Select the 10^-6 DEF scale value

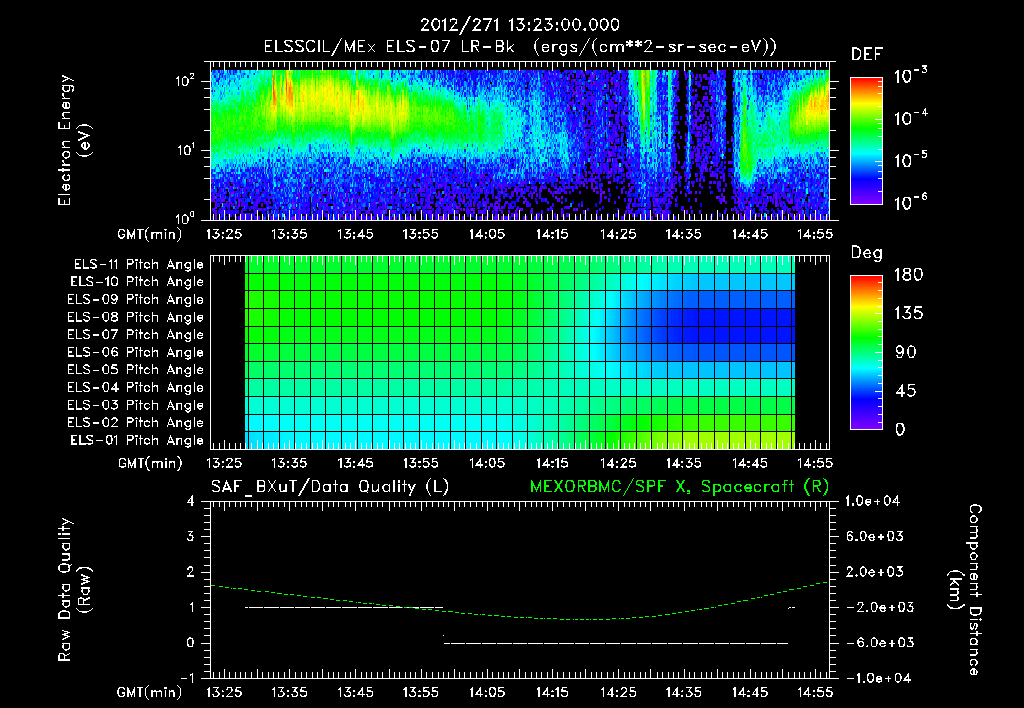coord(910,202)
